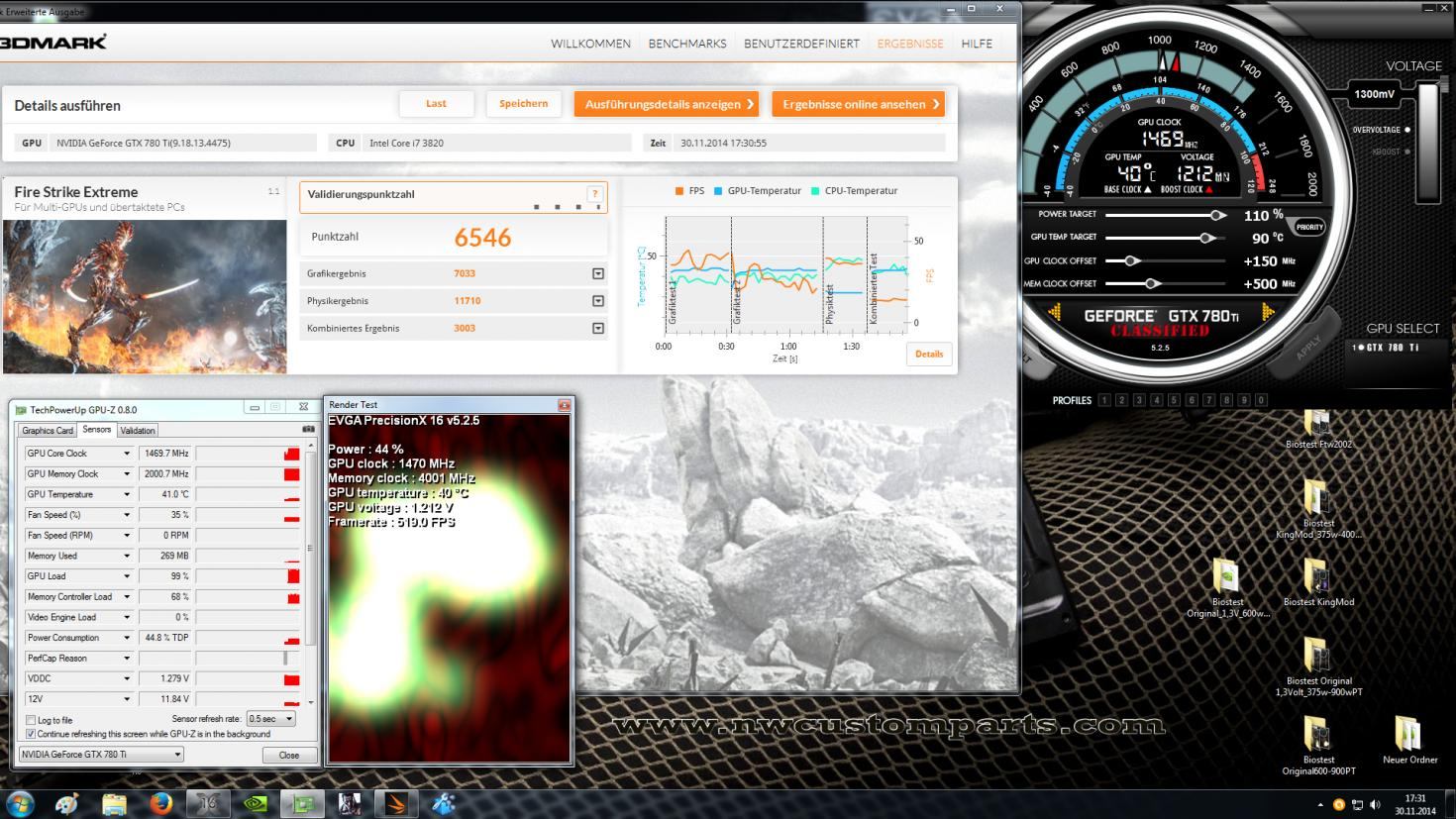Open the Biostest Ftw2002 desktop folder

(x=1318, y=429)
